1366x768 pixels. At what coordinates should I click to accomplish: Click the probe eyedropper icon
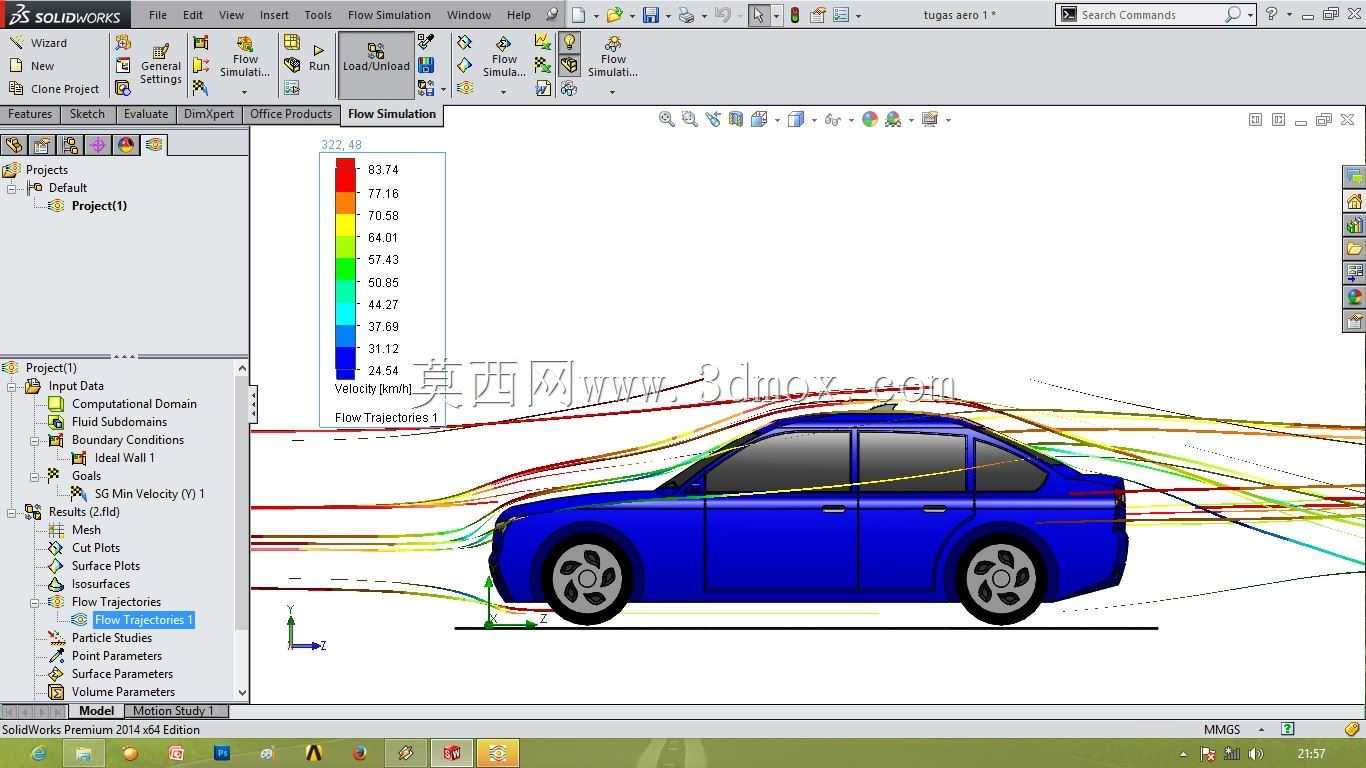point(426,42)
